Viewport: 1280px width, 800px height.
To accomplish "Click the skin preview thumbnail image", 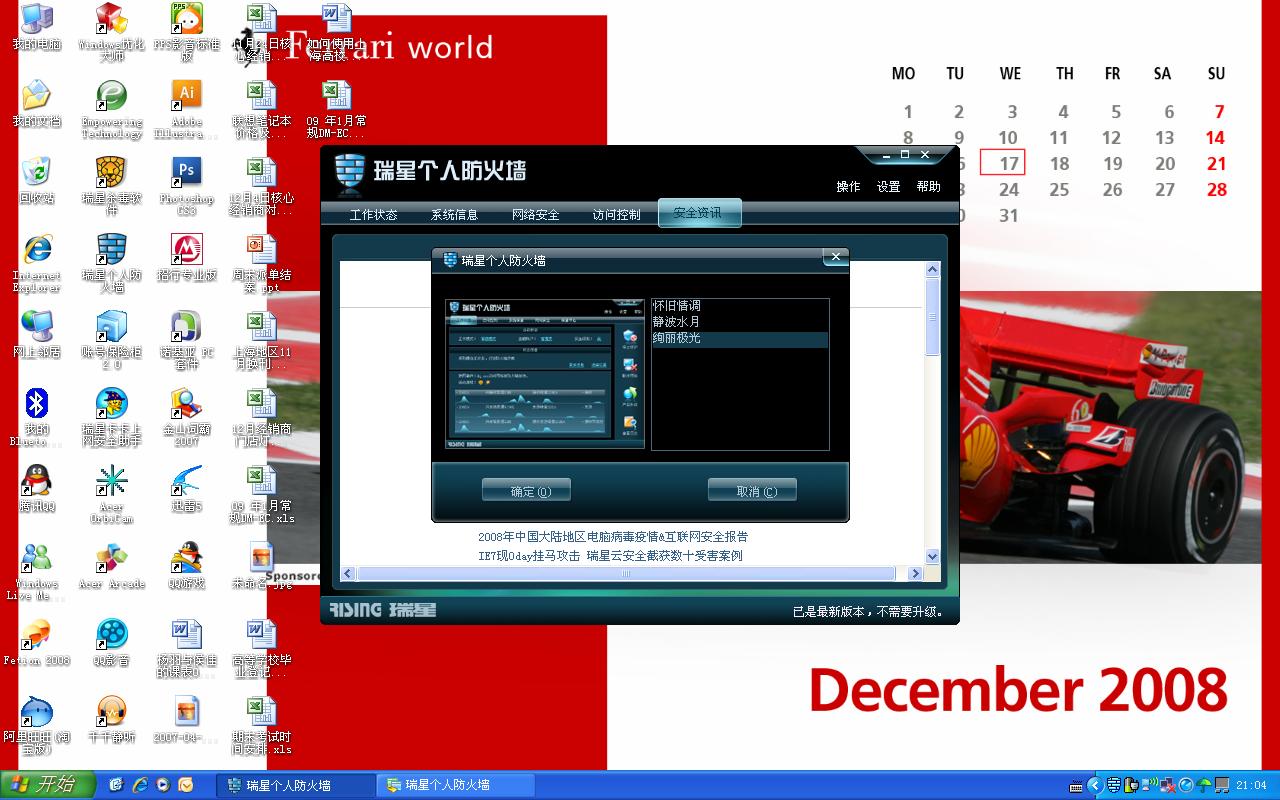I will click(x=545, y=374).
